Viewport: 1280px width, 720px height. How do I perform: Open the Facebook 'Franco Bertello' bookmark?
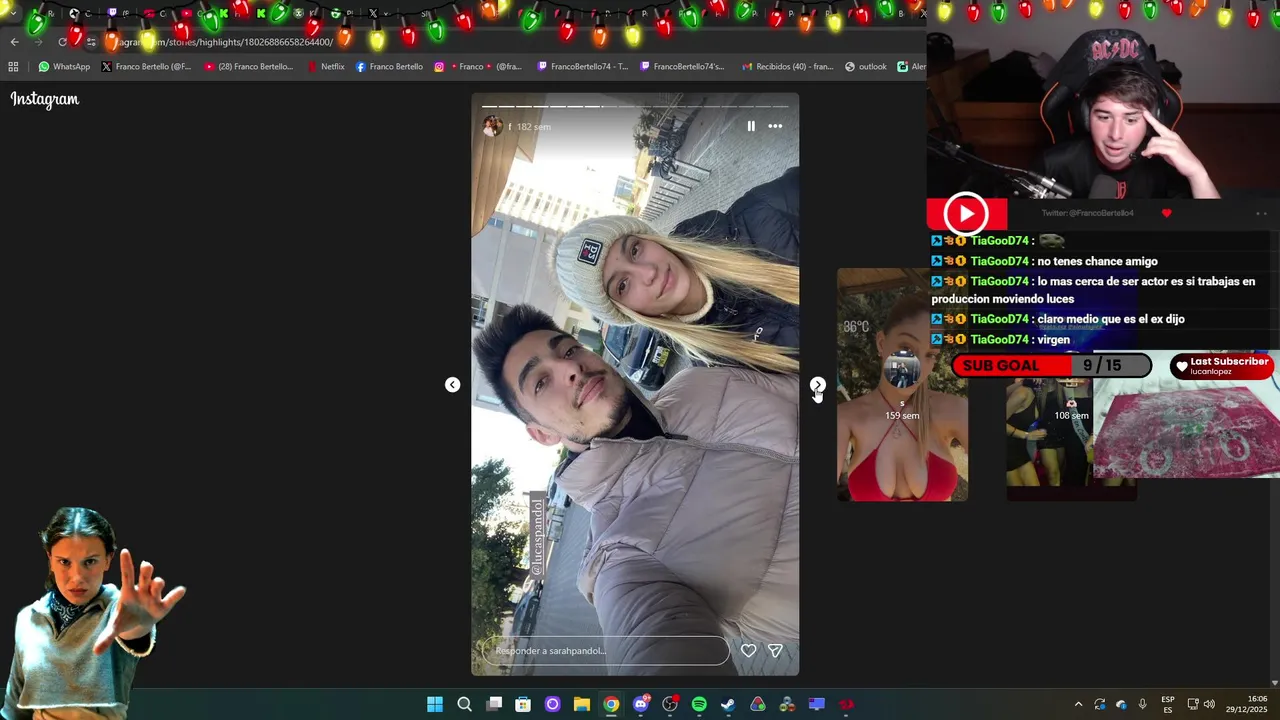pos(389,67)
